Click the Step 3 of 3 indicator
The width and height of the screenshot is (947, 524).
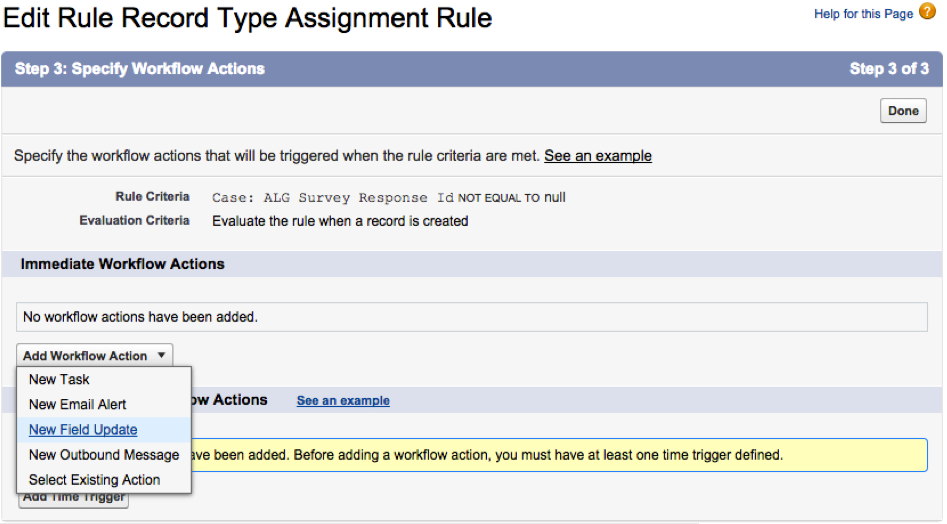[889, 69]
